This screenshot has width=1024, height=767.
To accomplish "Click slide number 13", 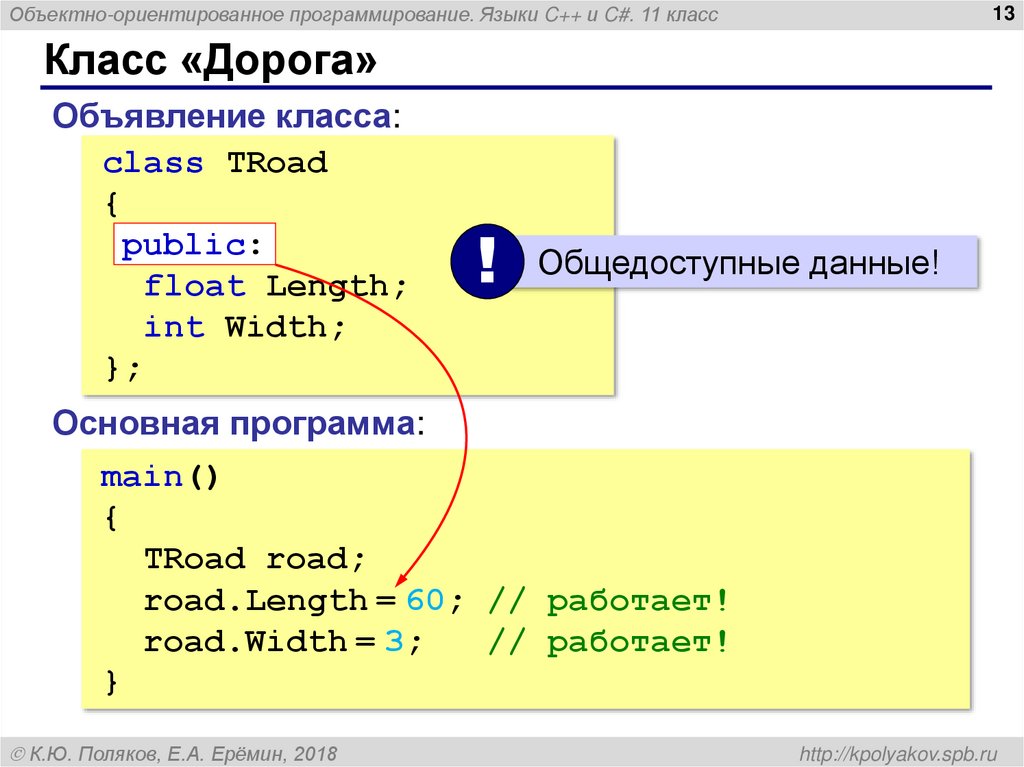I will point(1002,13).
